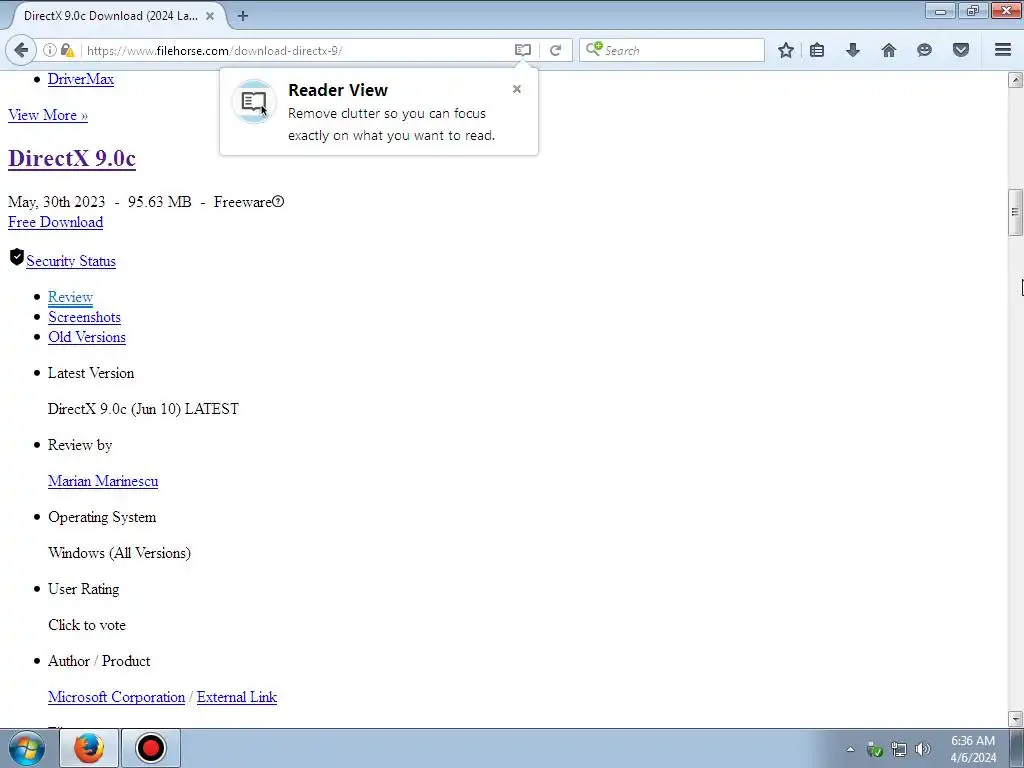The width and height of the screenshot is (1024, 768).
Task: Open the Screenshots link
Action: pyautogui.click(x=84, y=317)
